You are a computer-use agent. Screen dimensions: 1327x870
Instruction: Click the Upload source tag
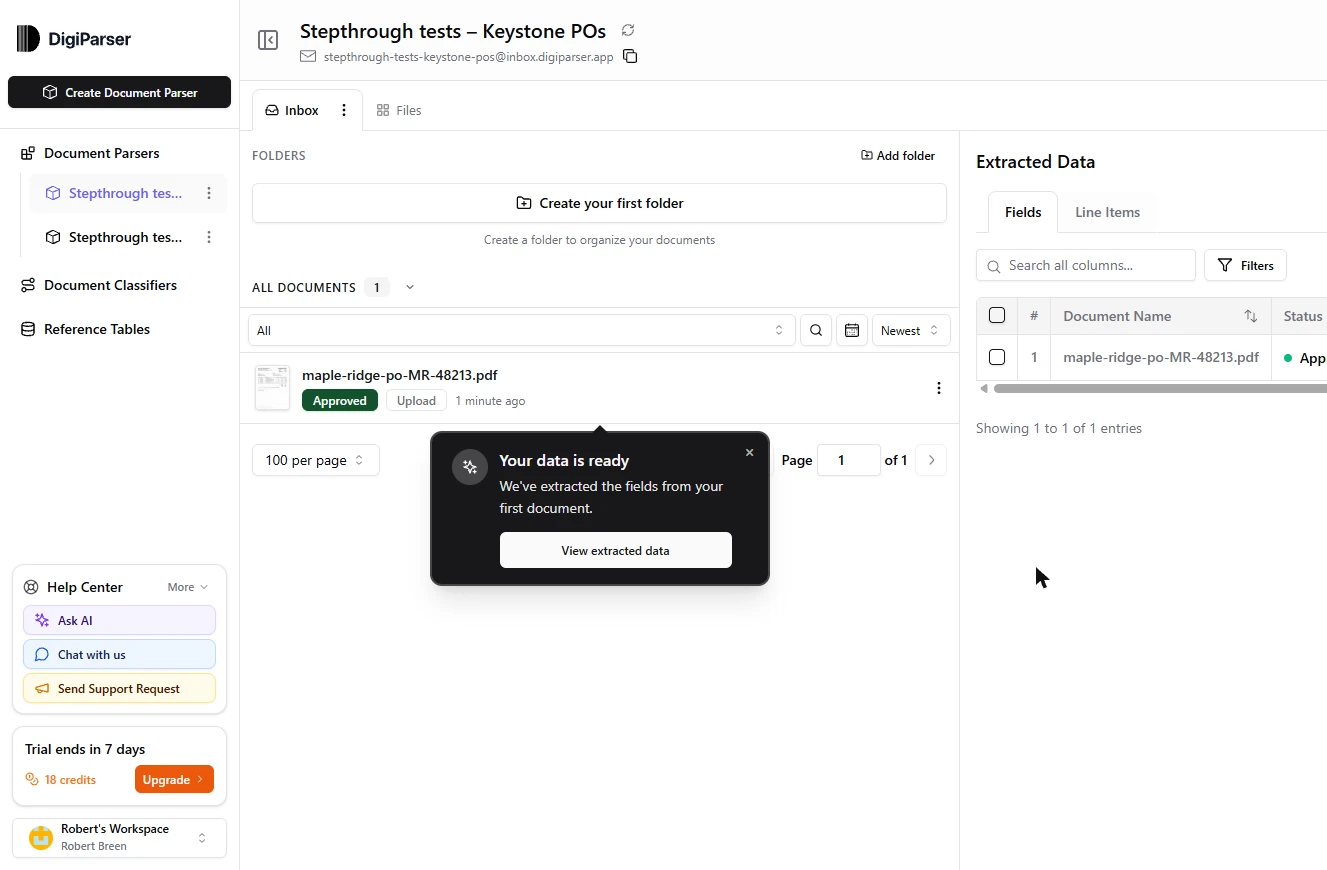tap(416, 400)
